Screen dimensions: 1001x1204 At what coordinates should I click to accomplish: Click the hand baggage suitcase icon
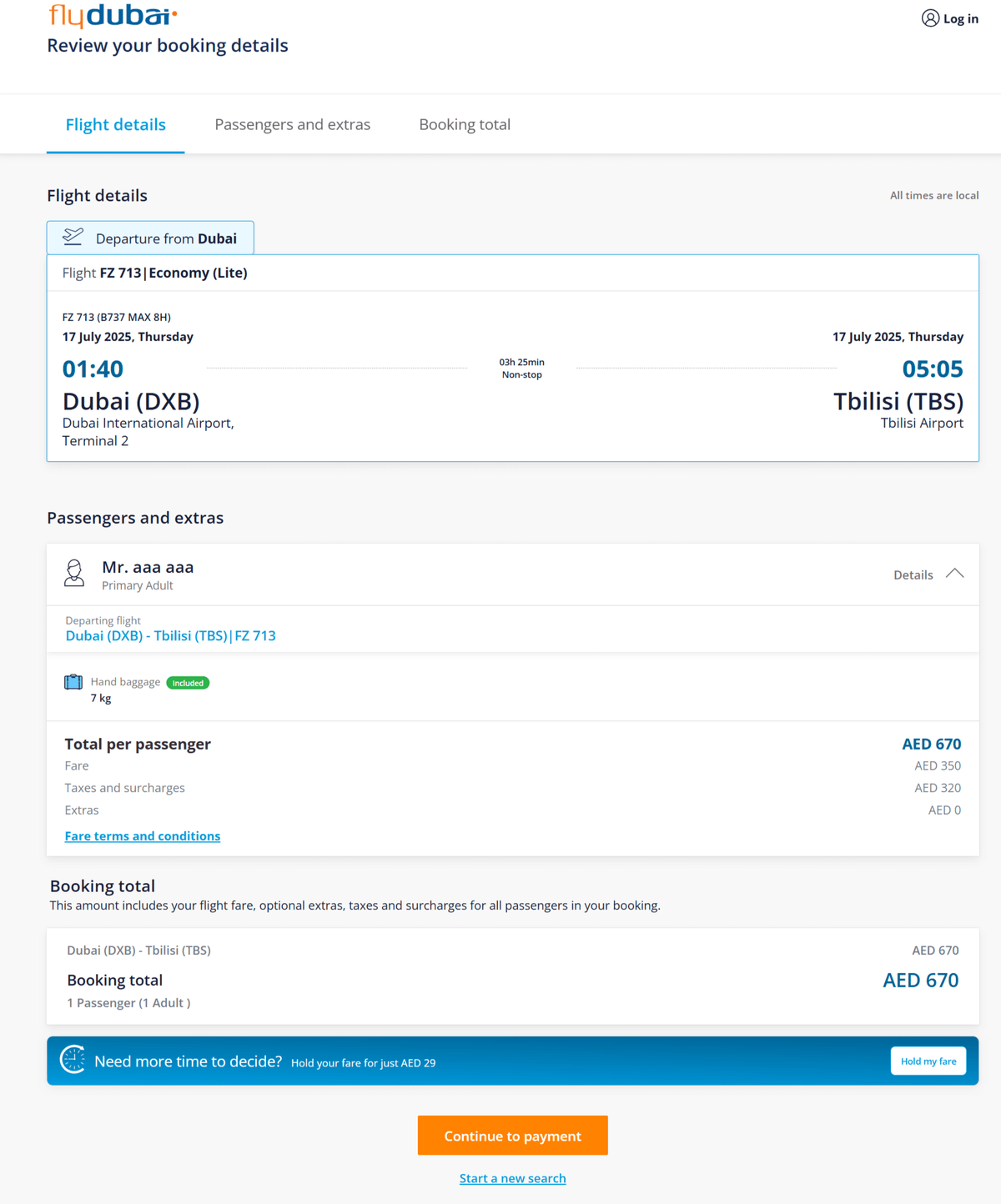(73, 682)
